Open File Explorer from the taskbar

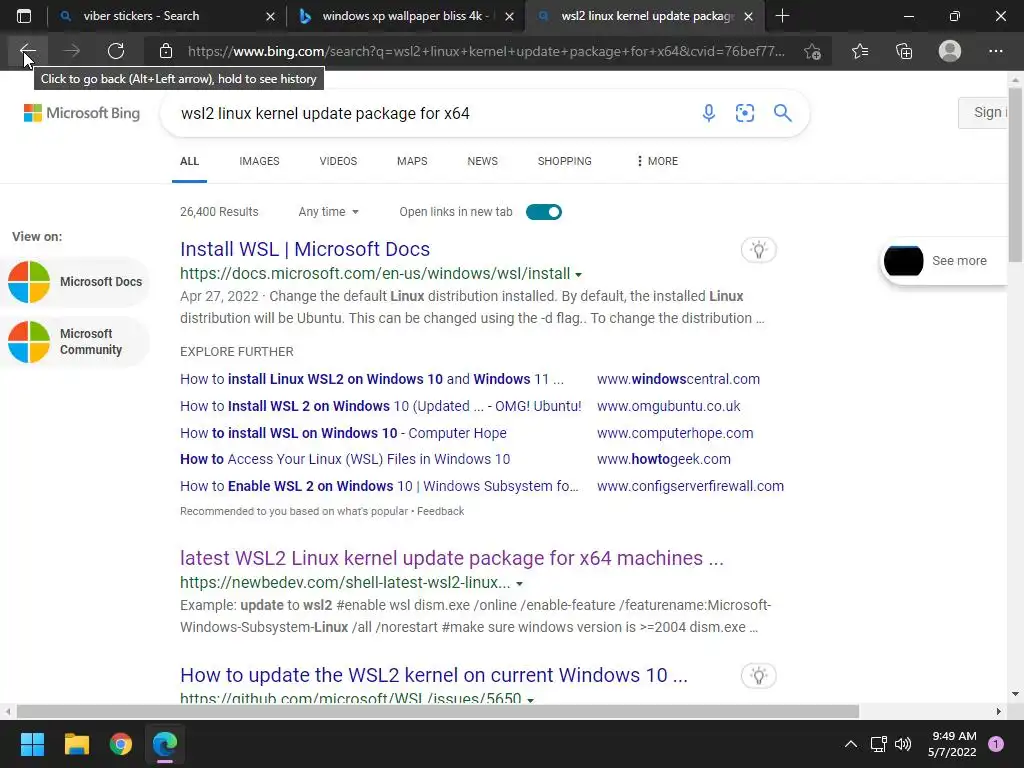click(76, 744)
